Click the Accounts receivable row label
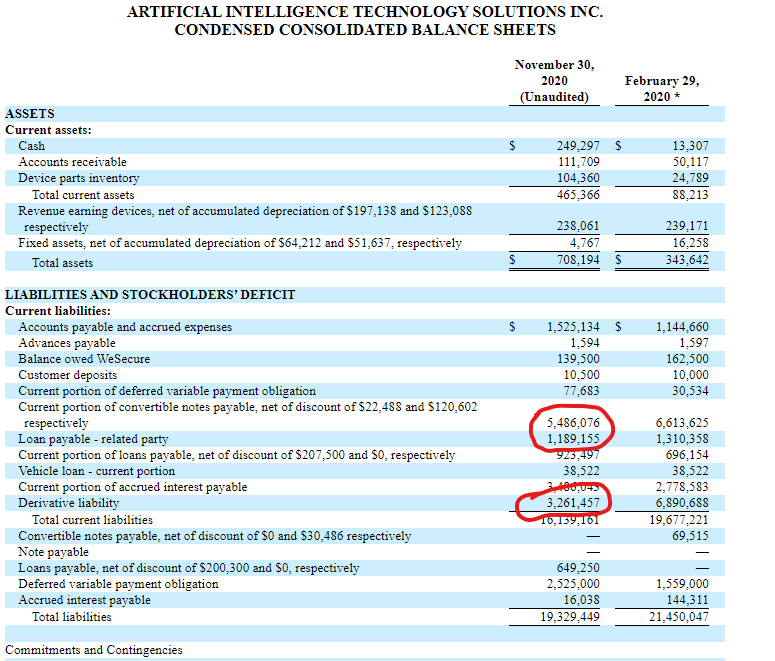Image resolution: width=775 pixels, height=661 pixels. 72,162
